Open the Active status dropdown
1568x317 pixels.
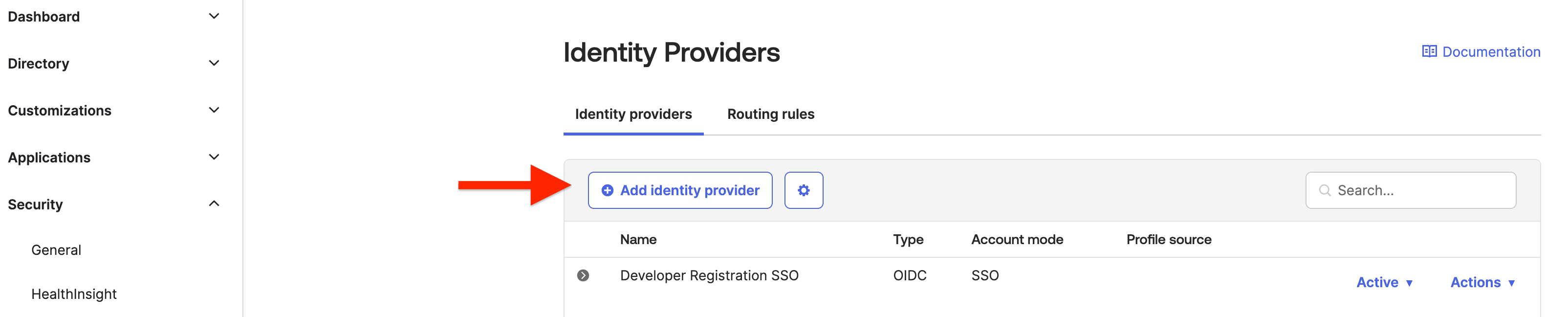click(1385, 282)
